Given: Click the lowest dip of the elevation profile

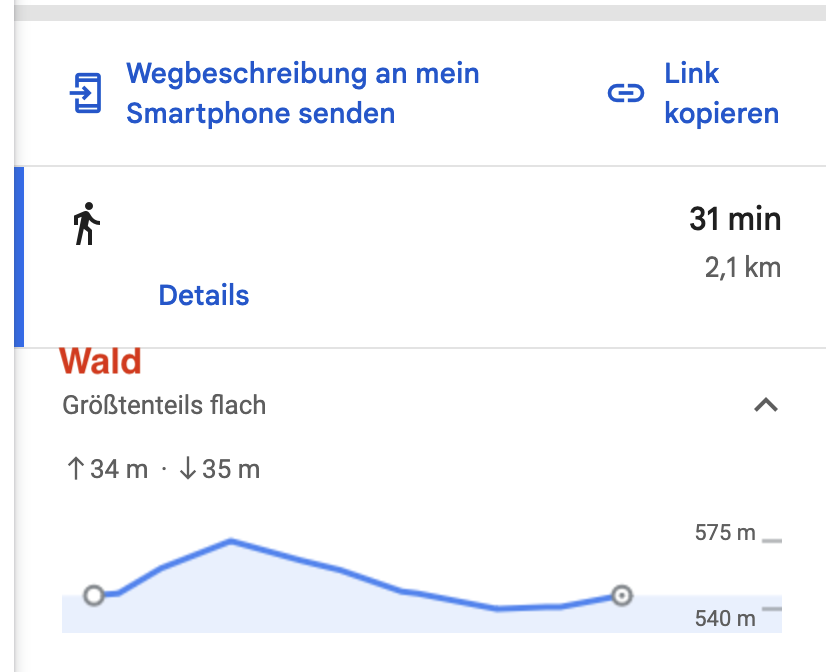Looking at the screenshot, I should [x=498, y=608].
